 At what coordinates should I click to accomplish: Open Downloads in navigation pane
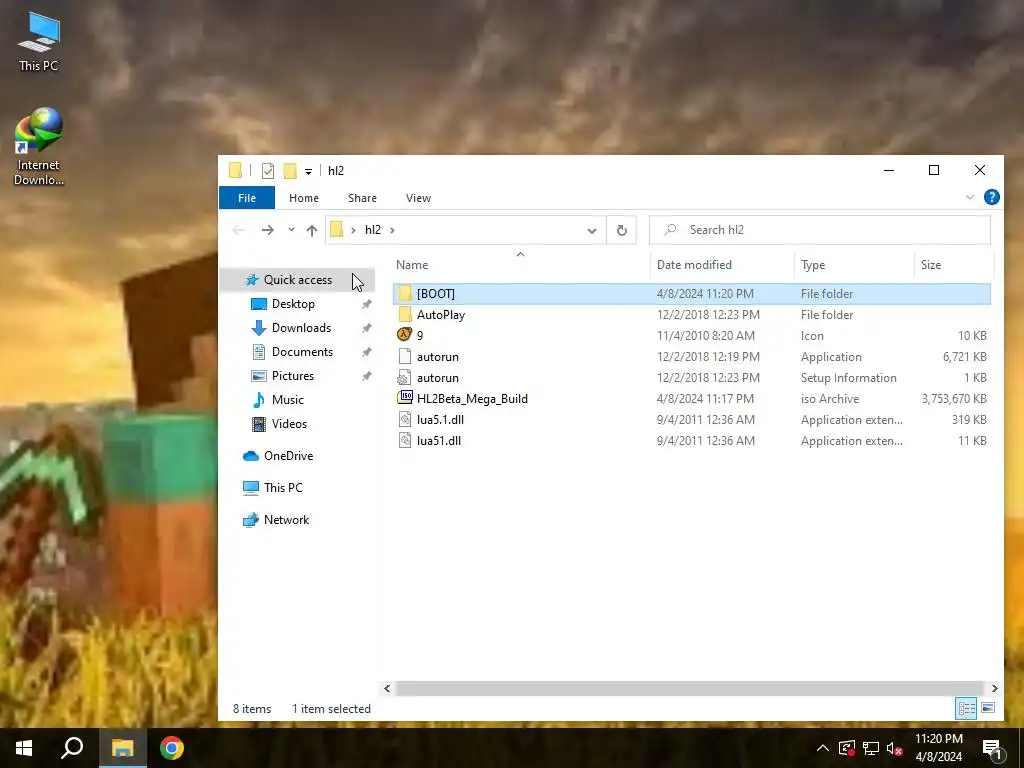click(301, 328)
